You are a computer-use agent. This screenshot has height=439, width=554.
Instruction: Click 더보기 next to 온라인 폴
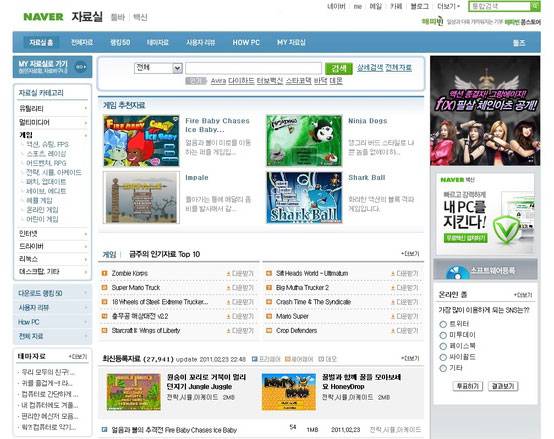[523, 295]
